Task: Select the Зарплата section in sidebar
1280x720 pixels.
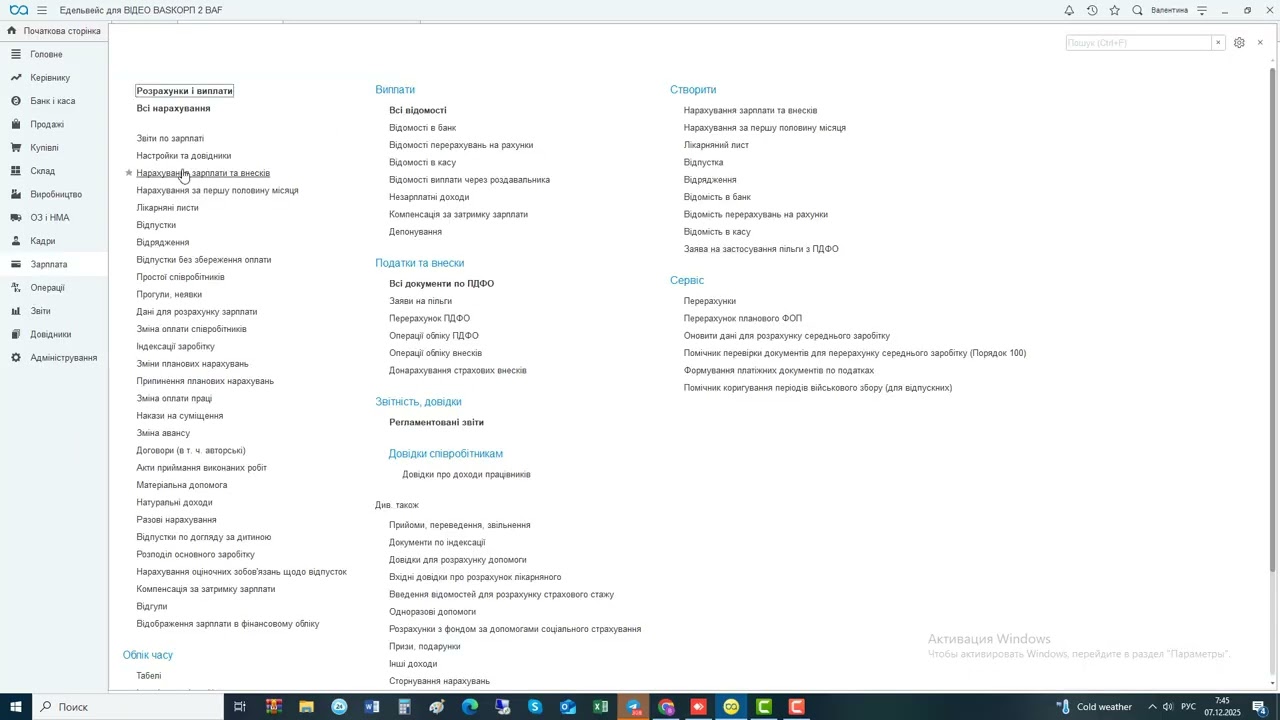Action: tap(54, 264)
